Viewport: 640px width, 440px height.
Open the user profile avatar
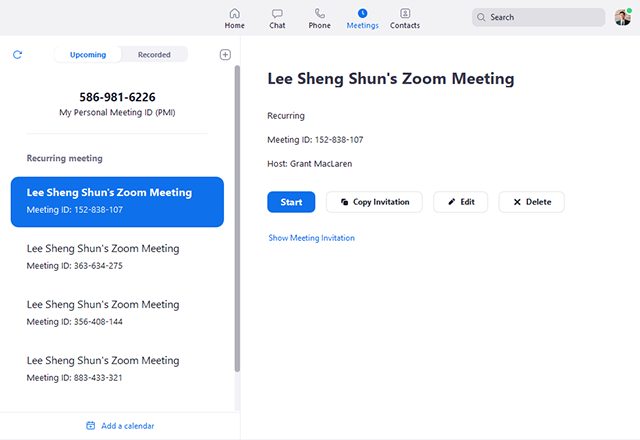click(x=622, y=17)
